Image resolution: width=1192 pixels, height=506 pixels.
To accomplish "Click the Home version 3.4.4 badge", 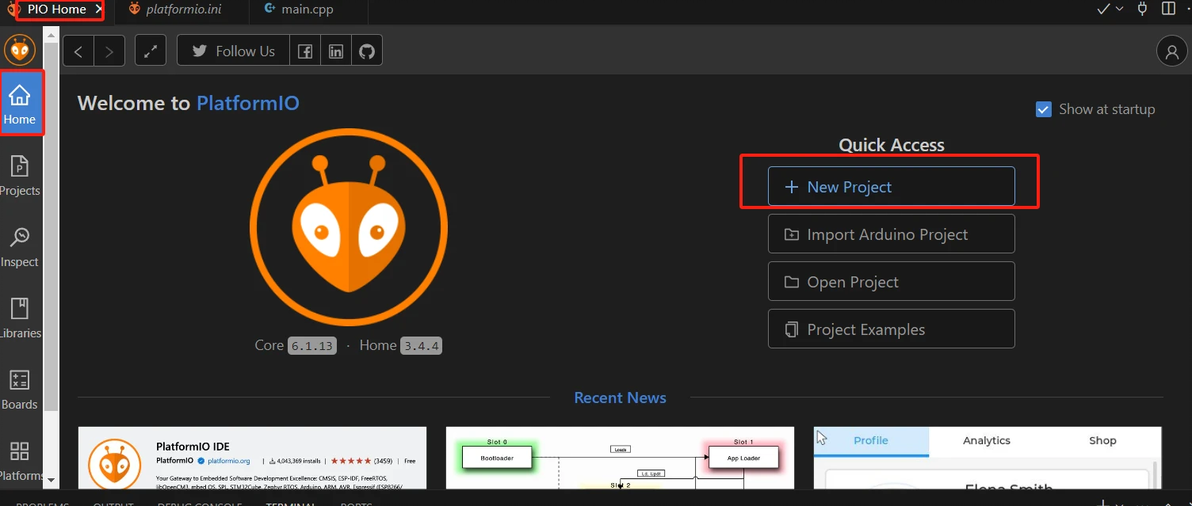I will [422, 346].
